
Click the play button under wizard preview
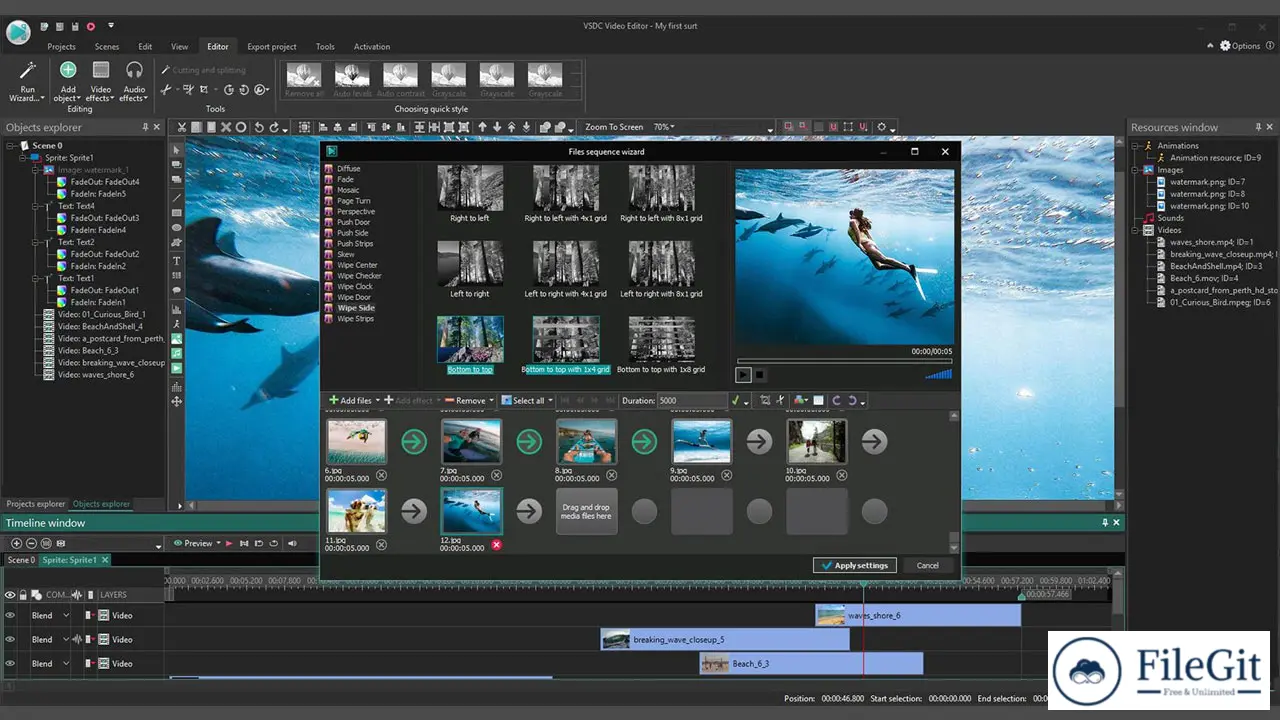tap(743, 374)
